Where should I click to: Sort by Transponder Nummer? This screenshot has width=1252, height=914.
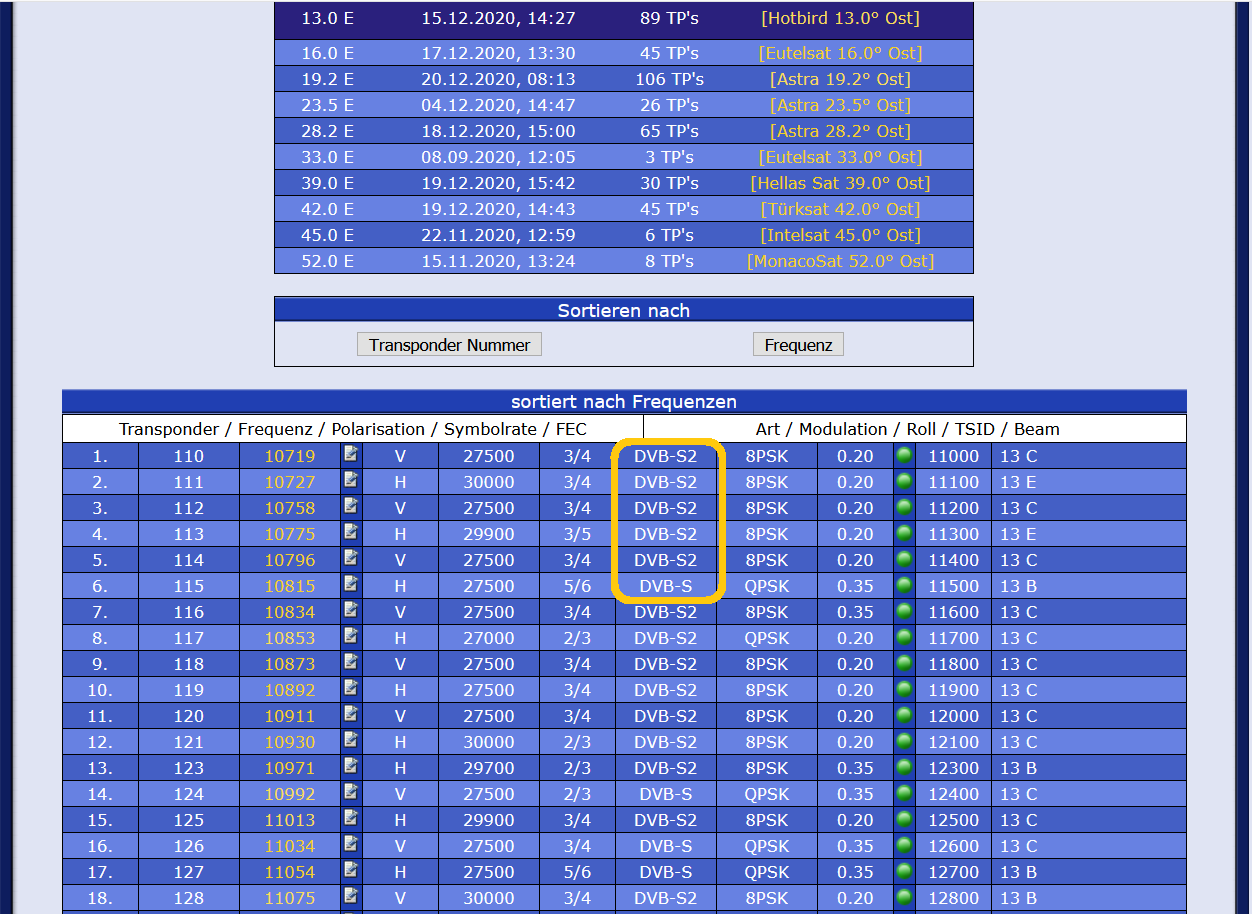coord(449,344)
